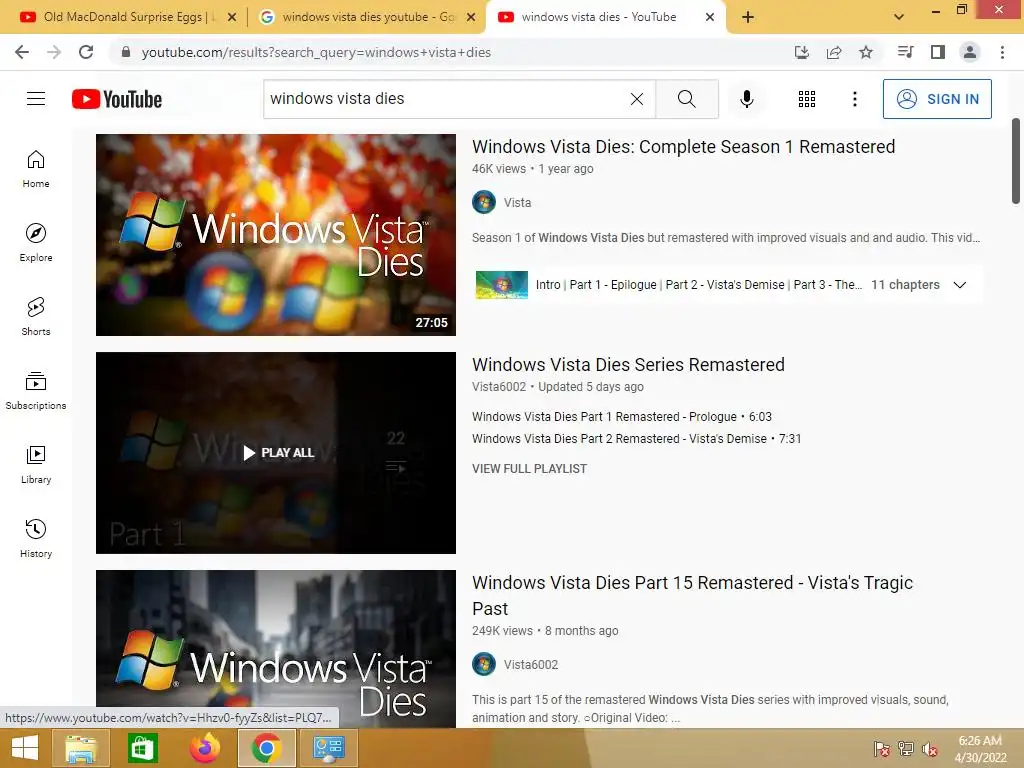Click the SIGN IN button

click(937, 99)
